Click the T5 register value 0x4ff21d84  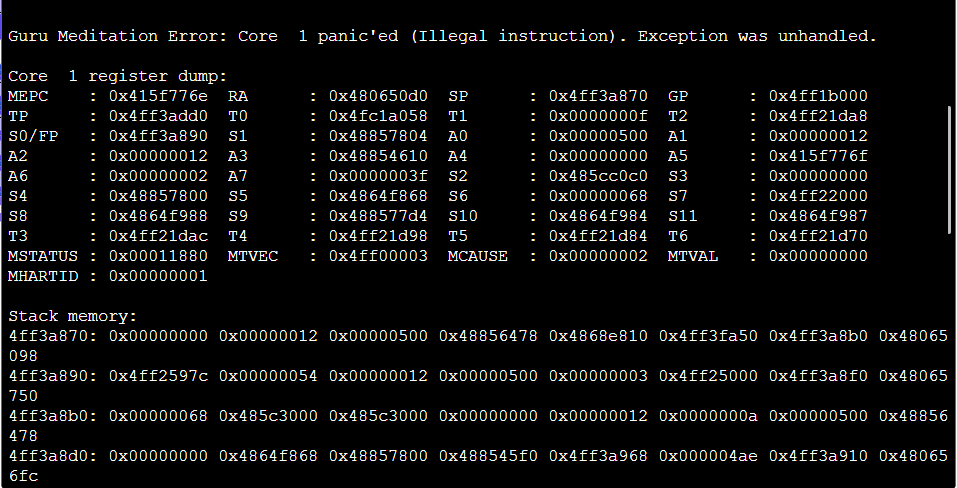tap(598, 237)
